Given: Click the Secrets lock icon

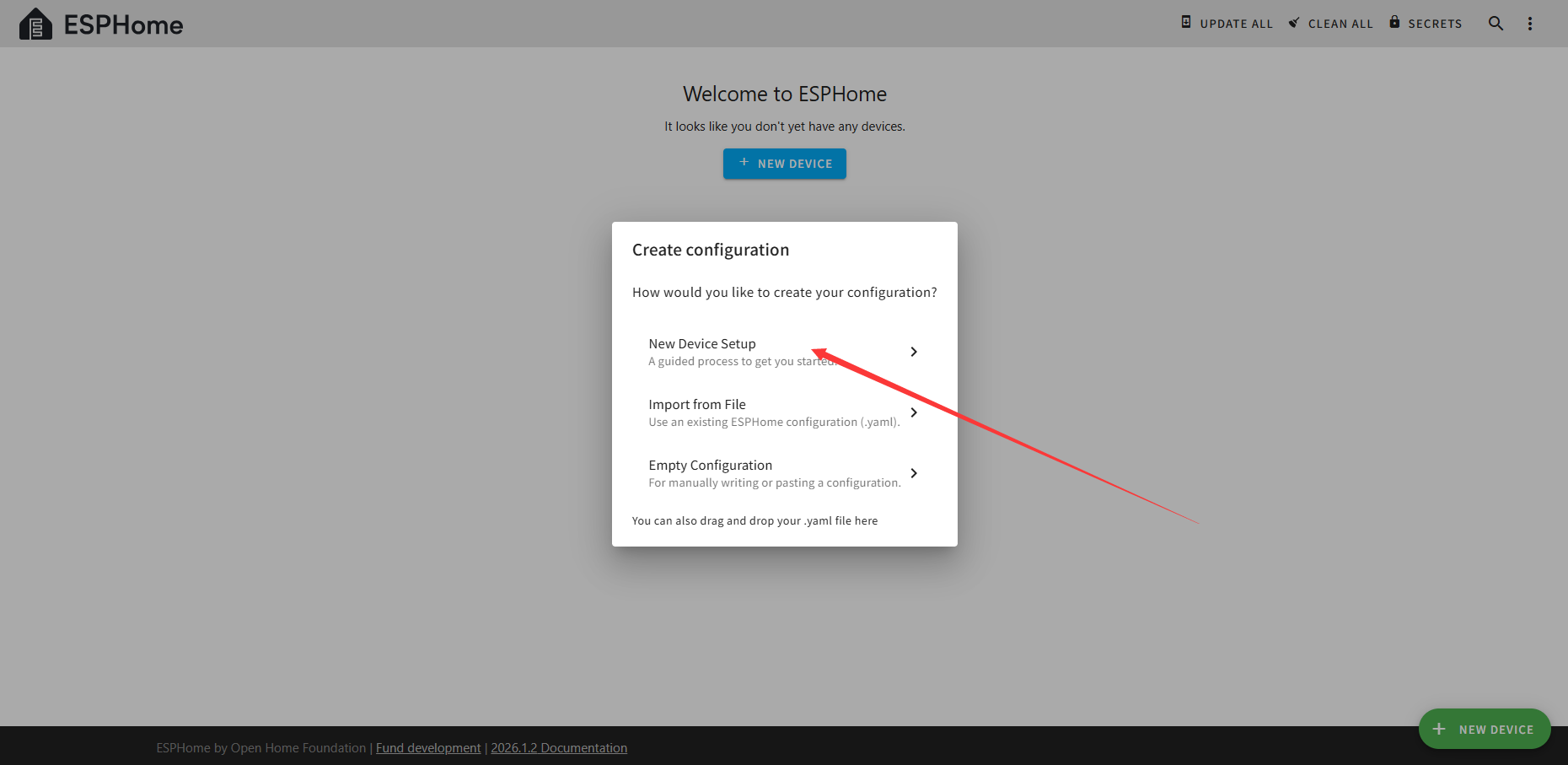Looking at the screenshot, I should tap(1394, 23).
